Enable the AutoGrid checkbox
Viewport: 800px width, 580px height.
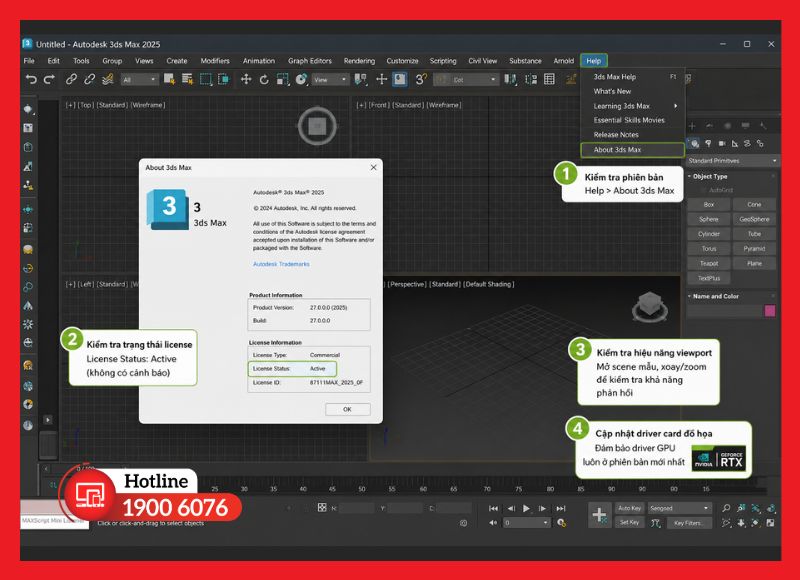[703, 190]
